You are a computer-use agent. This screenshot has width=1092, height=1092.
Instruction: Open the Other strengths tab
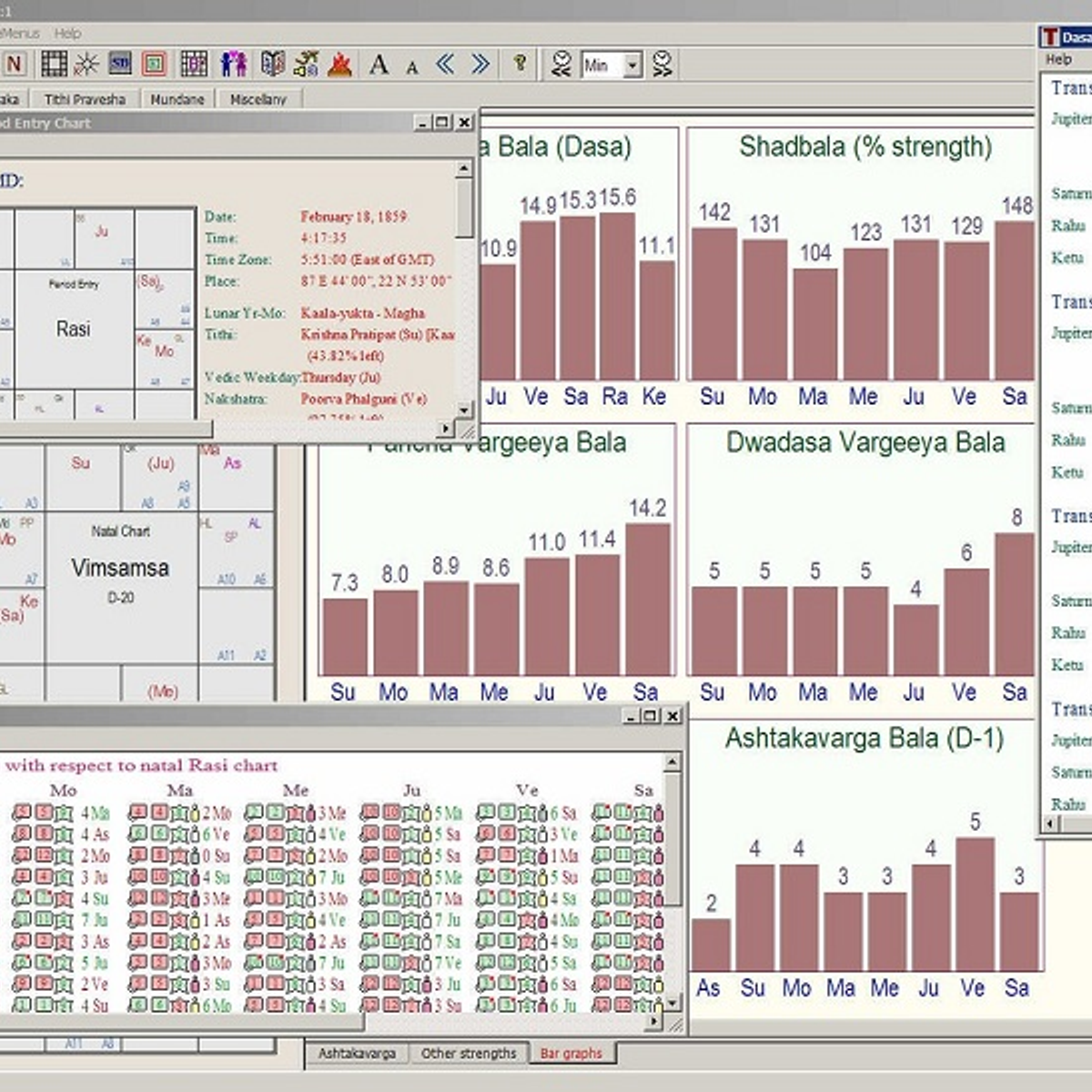point(468,1053)
